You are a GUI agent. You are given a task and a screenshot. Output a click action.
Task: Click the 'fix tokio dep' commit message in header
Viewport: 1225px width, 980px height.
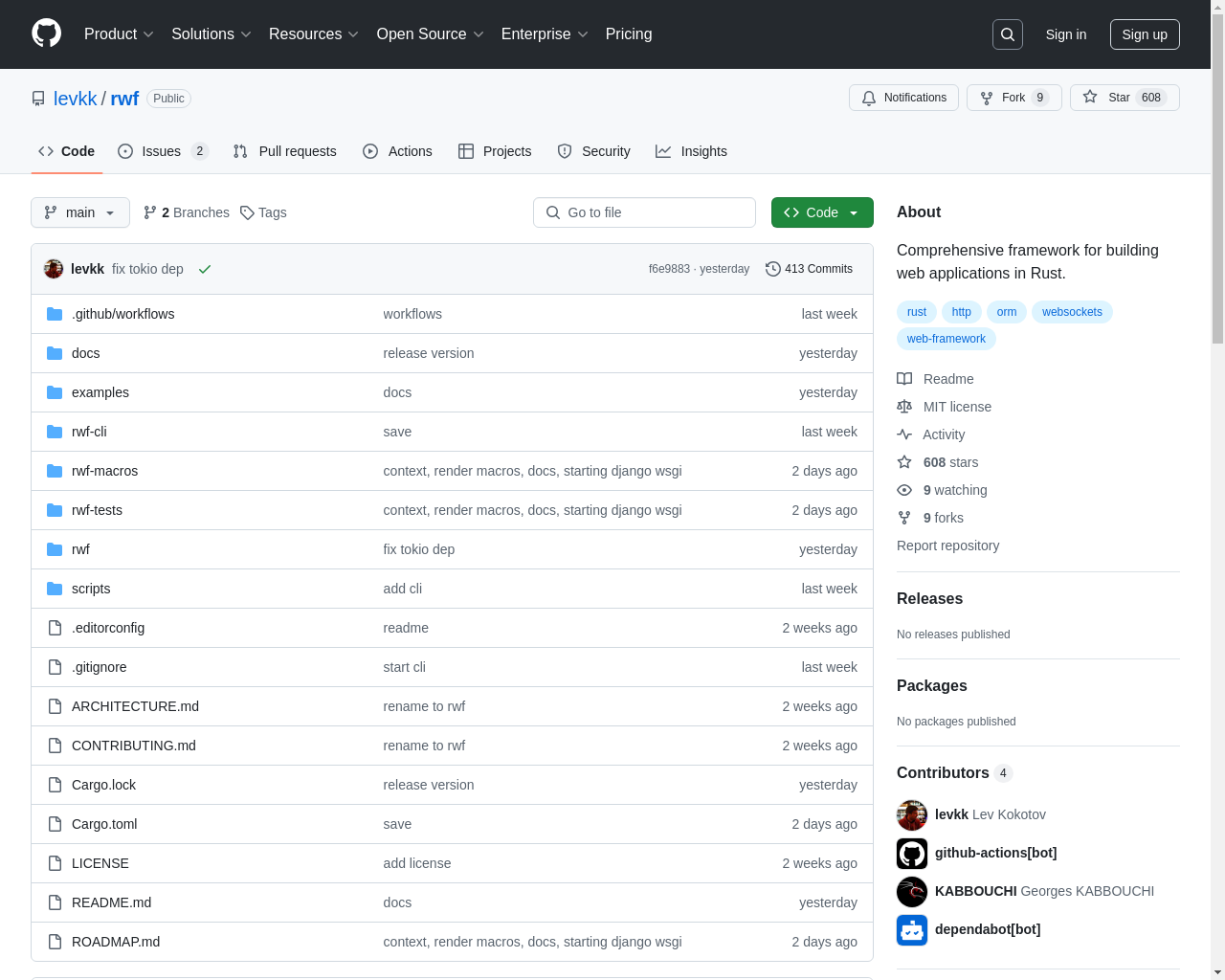[147, 269]
